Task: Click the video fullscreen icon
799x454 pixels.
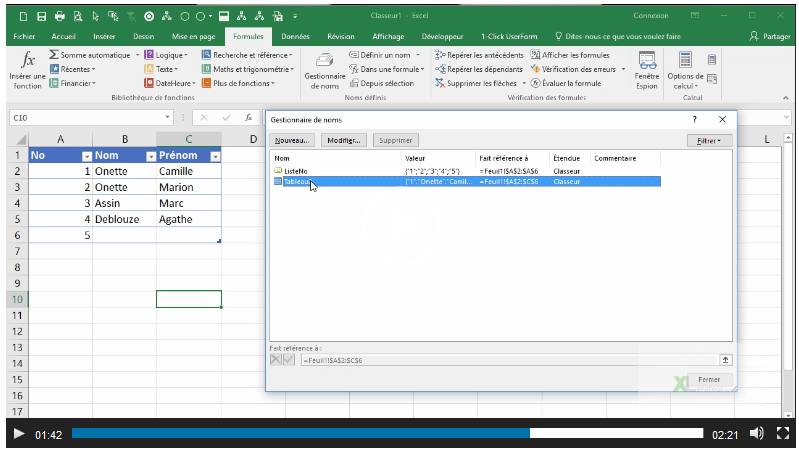Action: [x=783, y=433]
